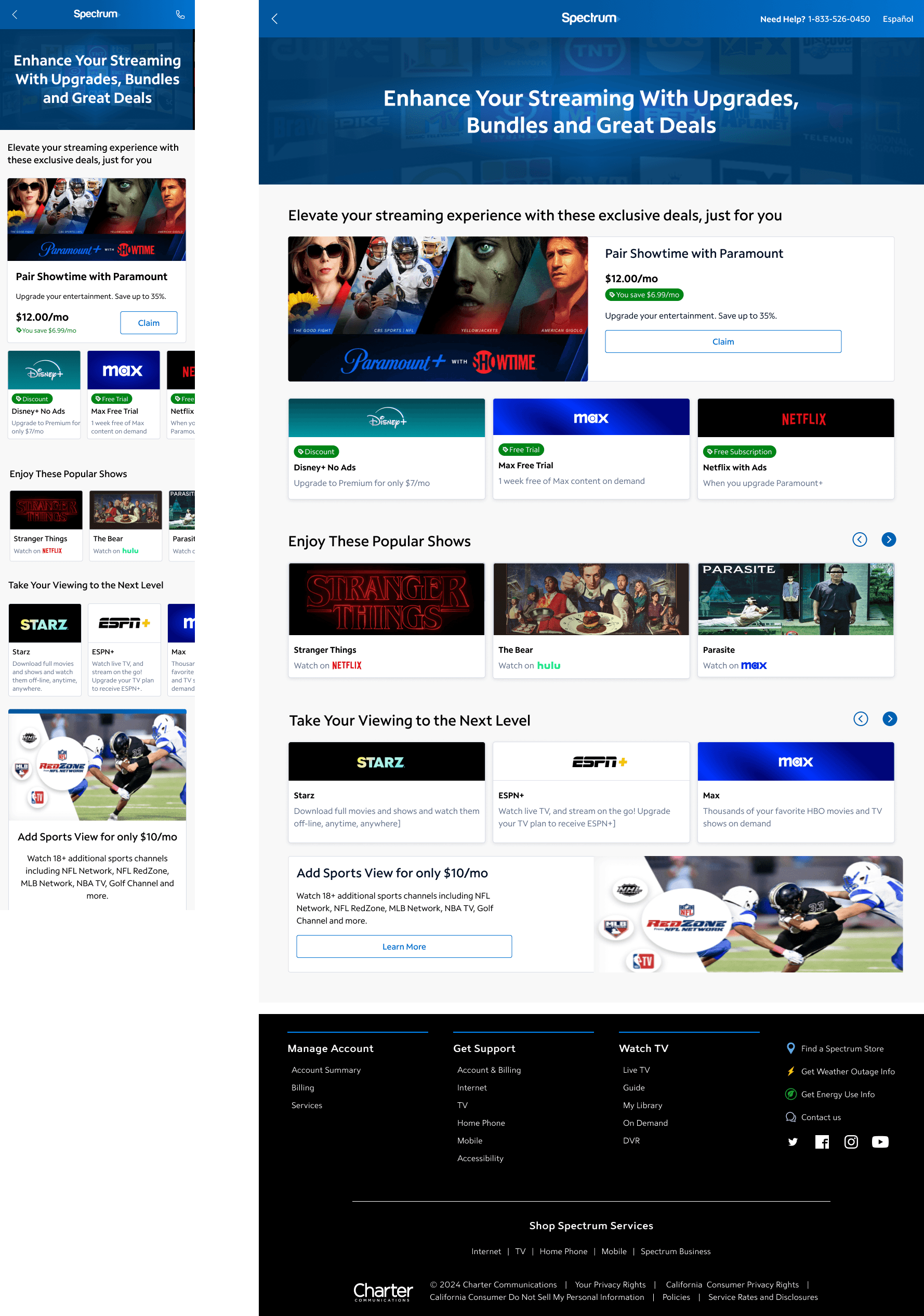Image resolution: width=924 pixels, height=1316 pixels.
Task: Open the YouTube icon in footer
Action: [x=880, y=1142]
